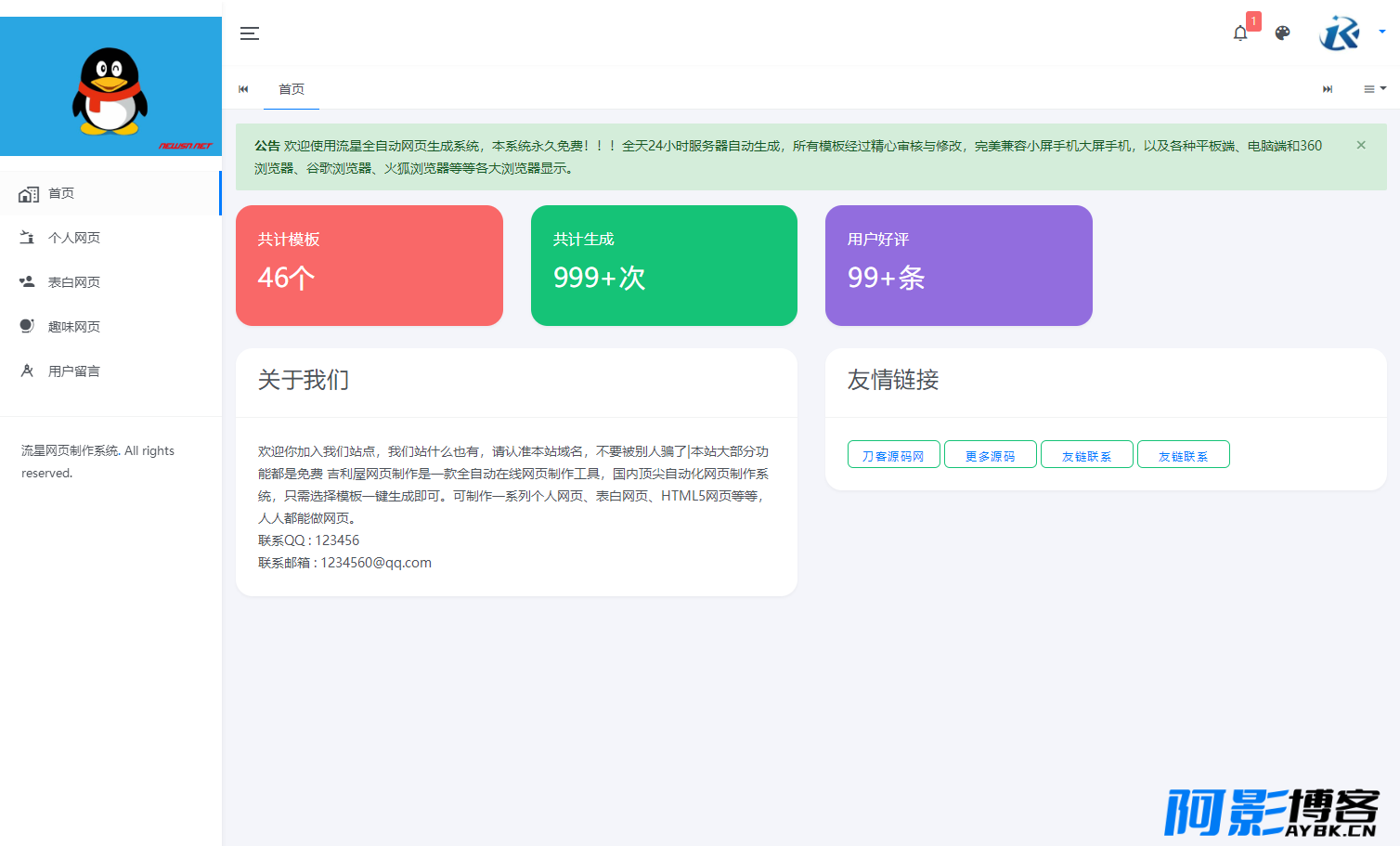Open 共计生成 999+次 green card
The width and height of the screenshot is (1400, 846).
(x=664, y=266)
